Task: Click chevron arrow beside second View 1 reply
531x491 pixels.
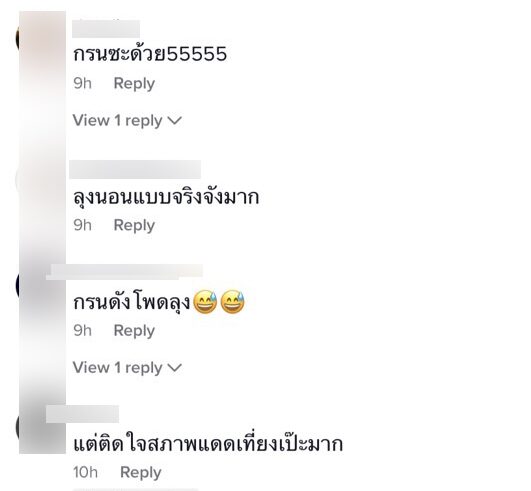Action: point(175,367)
